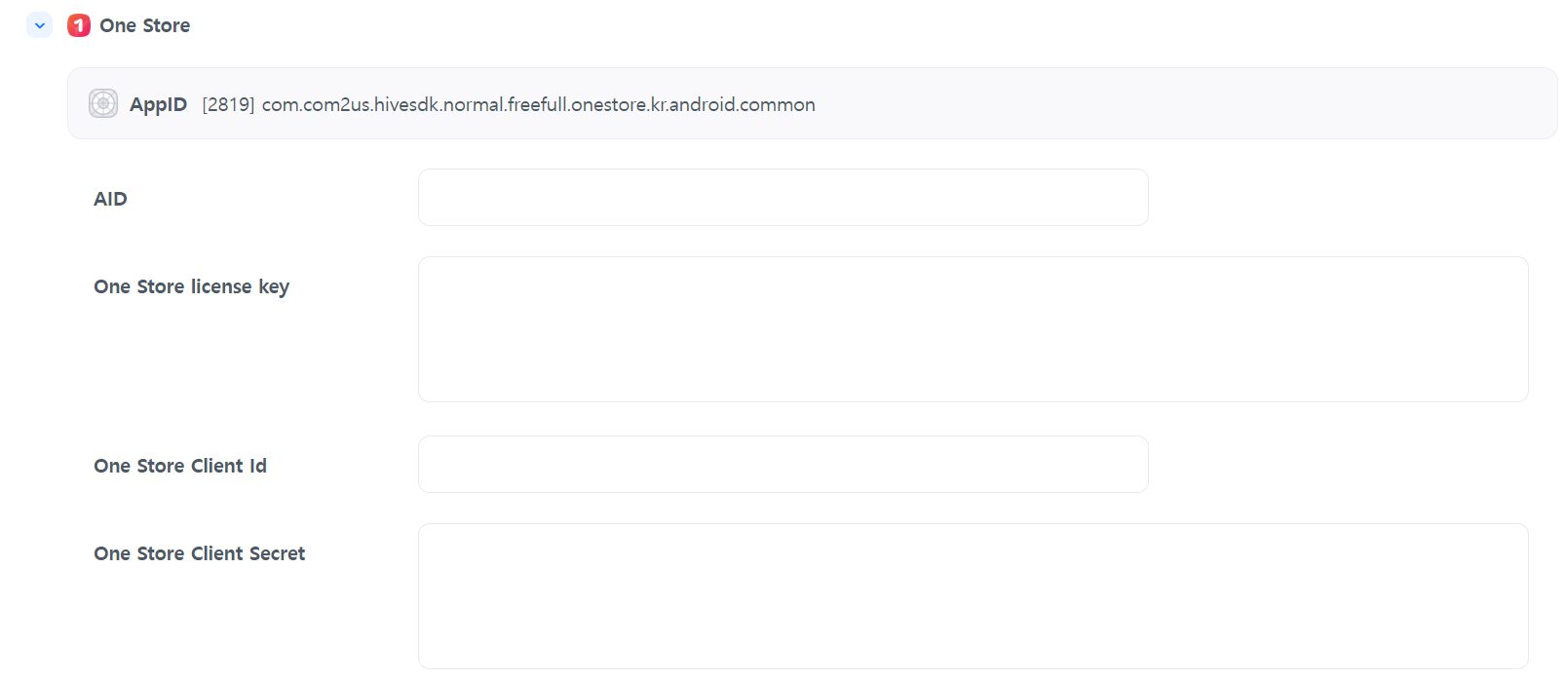Focus the AID input field

(x=783, y=198)
